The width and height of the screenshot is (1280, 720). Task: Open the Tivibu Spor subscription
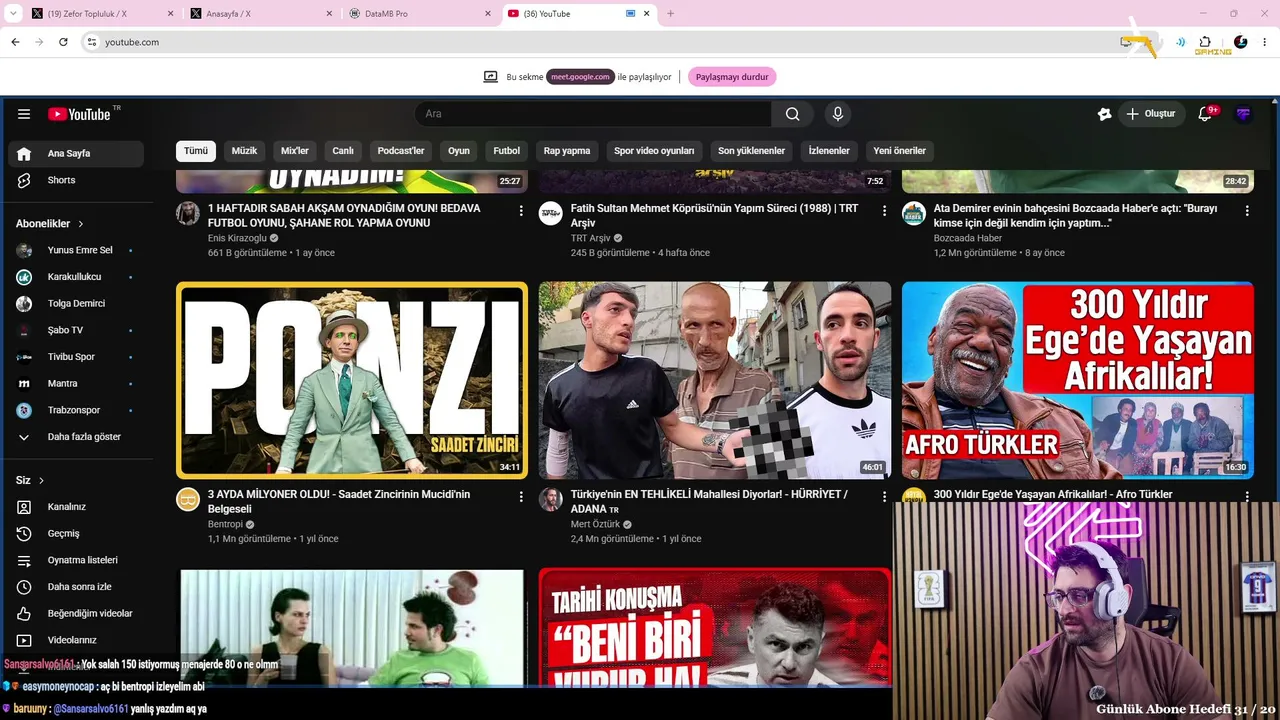76,357
